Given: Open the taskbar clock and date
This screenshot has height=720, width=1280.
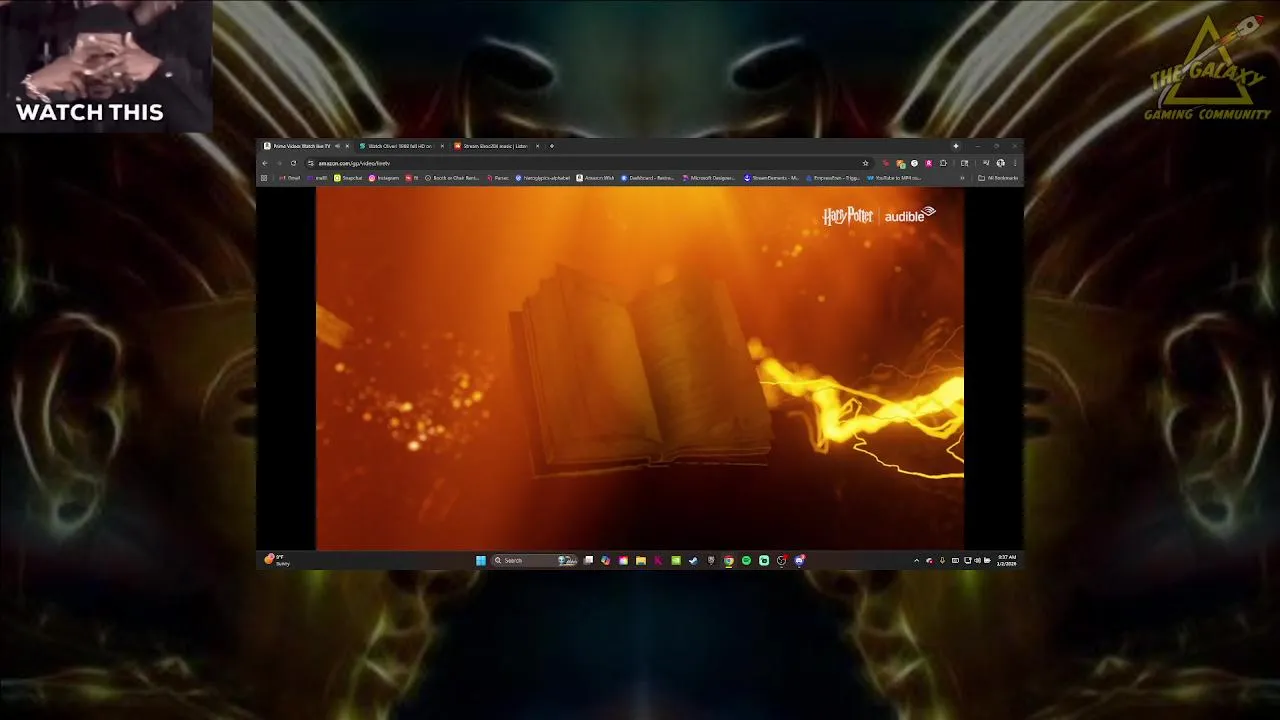Looking at the screenshot, I should coord(1007,560).
